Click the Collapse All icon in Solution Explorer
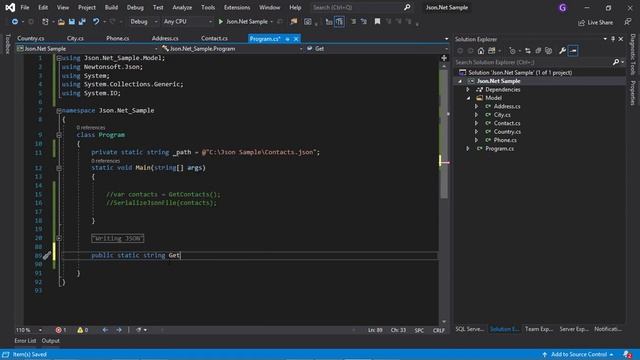The height and width of the screenshot is (360, 640). click(x=538, y=51)
